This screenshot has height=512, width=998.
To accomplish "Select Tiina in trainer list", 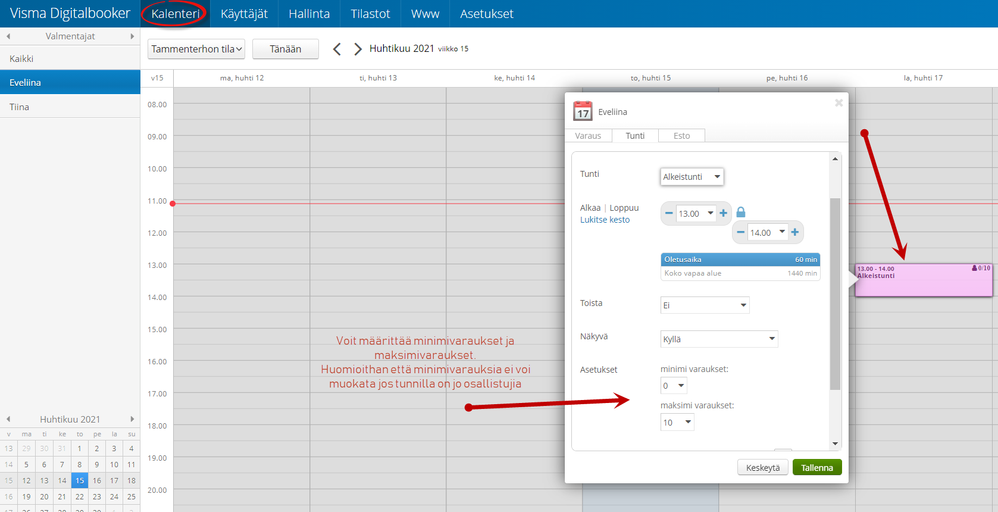I will coord(70,107).
